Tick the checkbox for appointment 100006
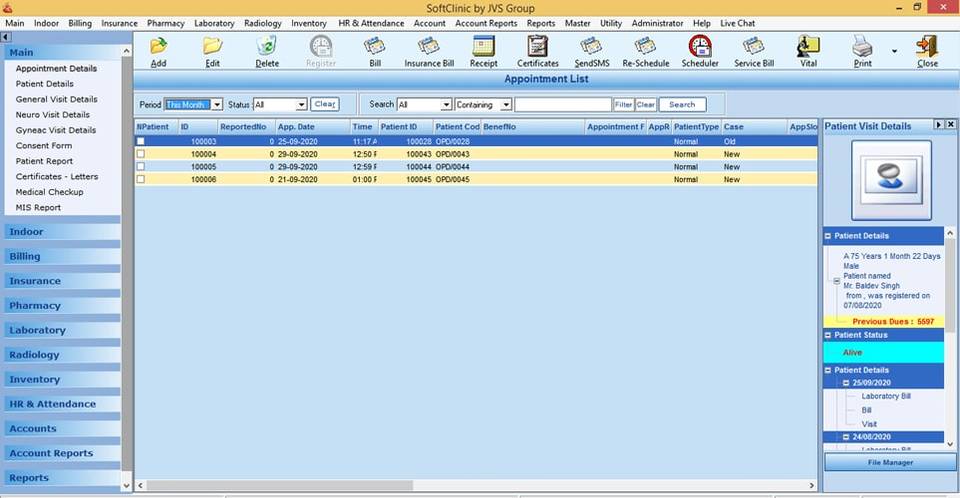 click(141, 179)
